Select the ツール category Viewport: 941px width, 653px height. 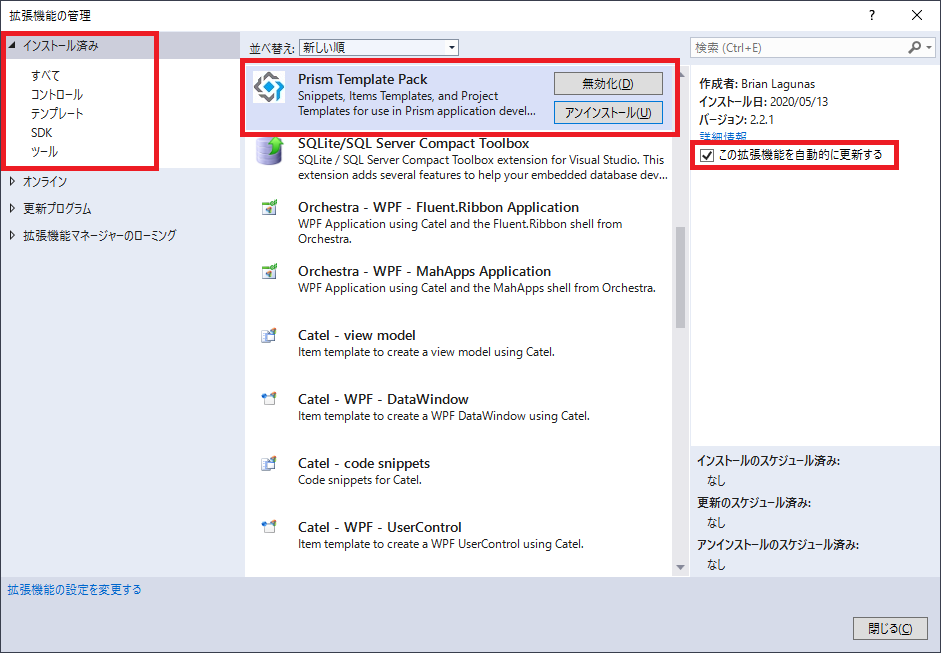tap(44, 152)
